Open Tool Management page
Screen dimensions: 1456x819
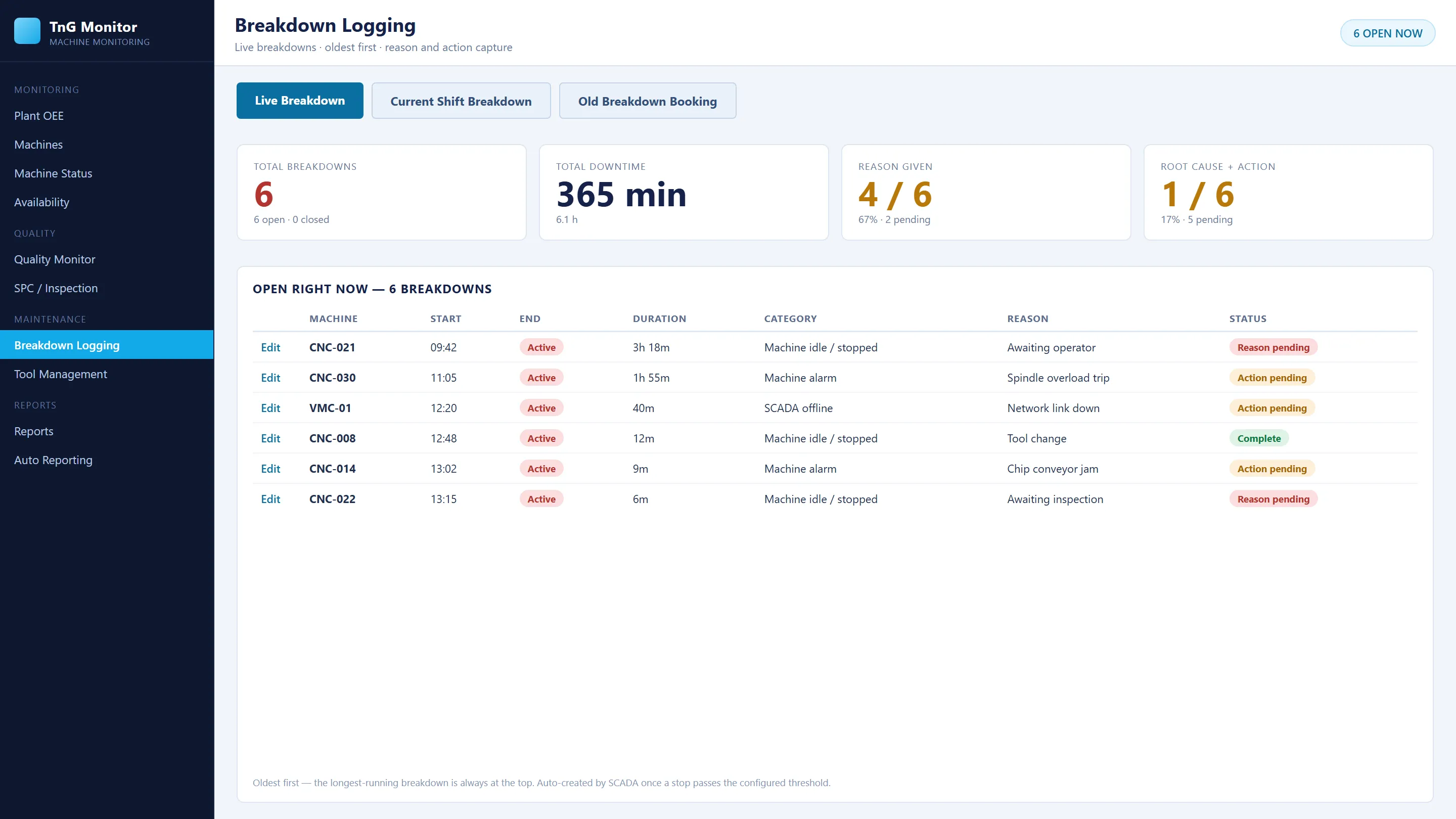pos(107,374)
